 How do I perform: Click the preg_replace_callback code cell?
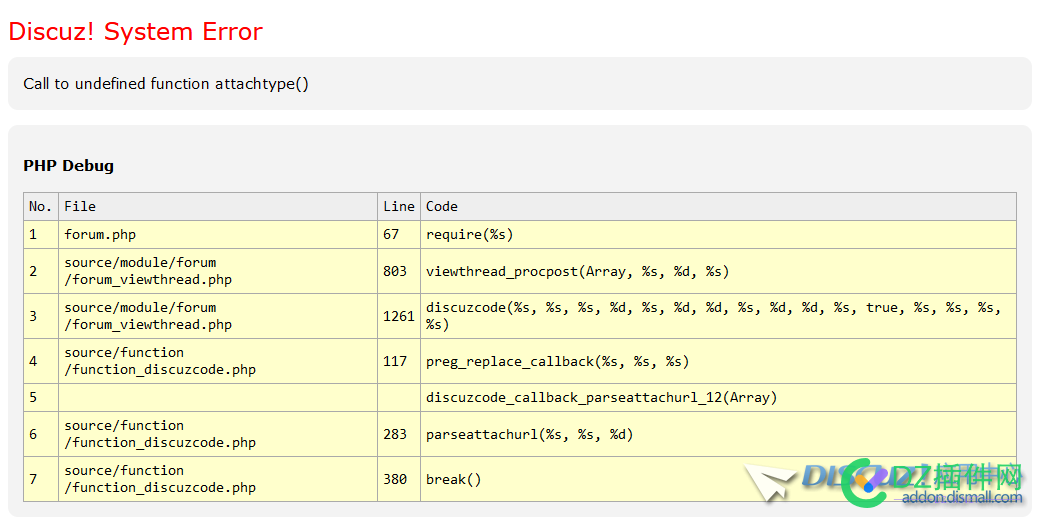[557, 362]
